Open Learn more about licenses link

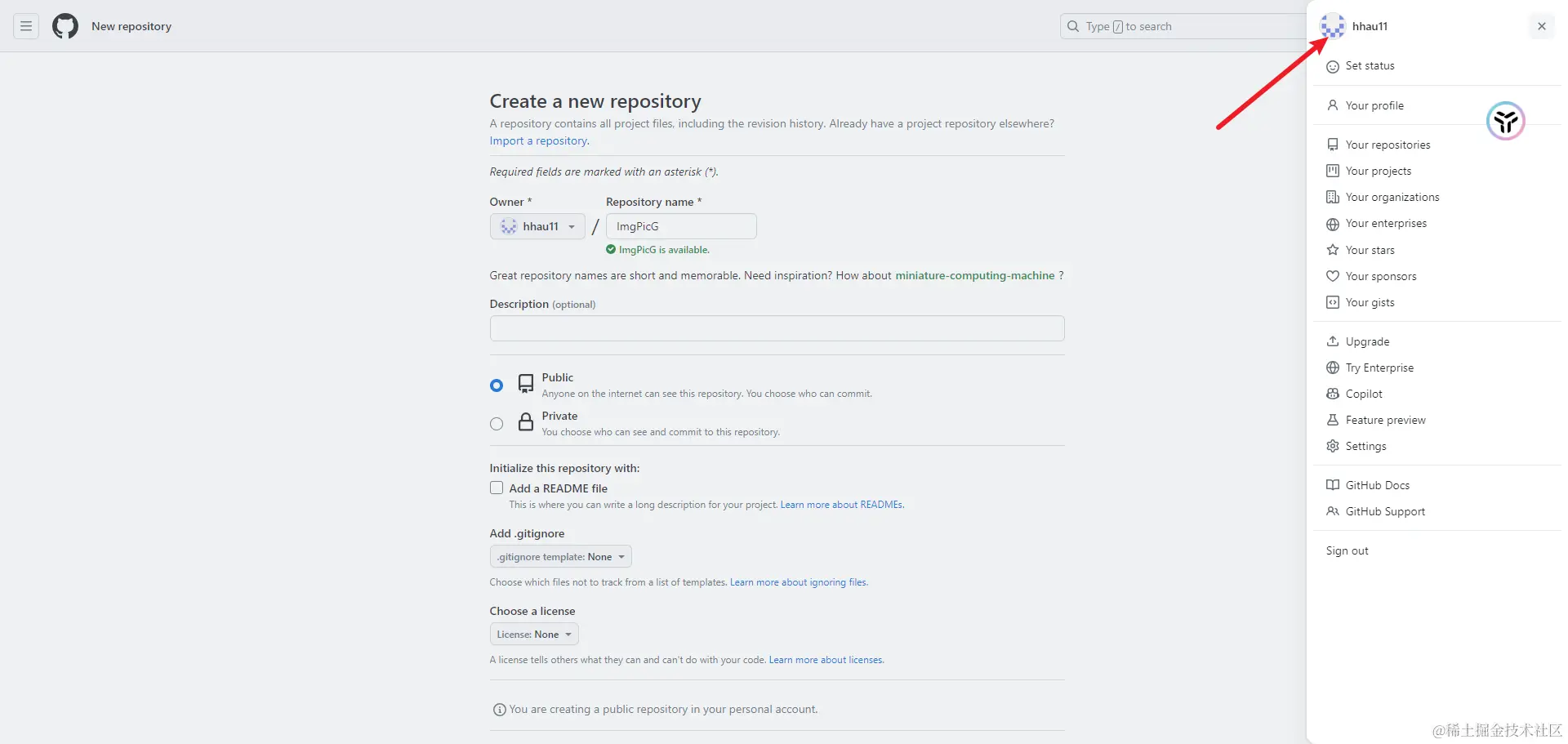[x=826, y=660]
